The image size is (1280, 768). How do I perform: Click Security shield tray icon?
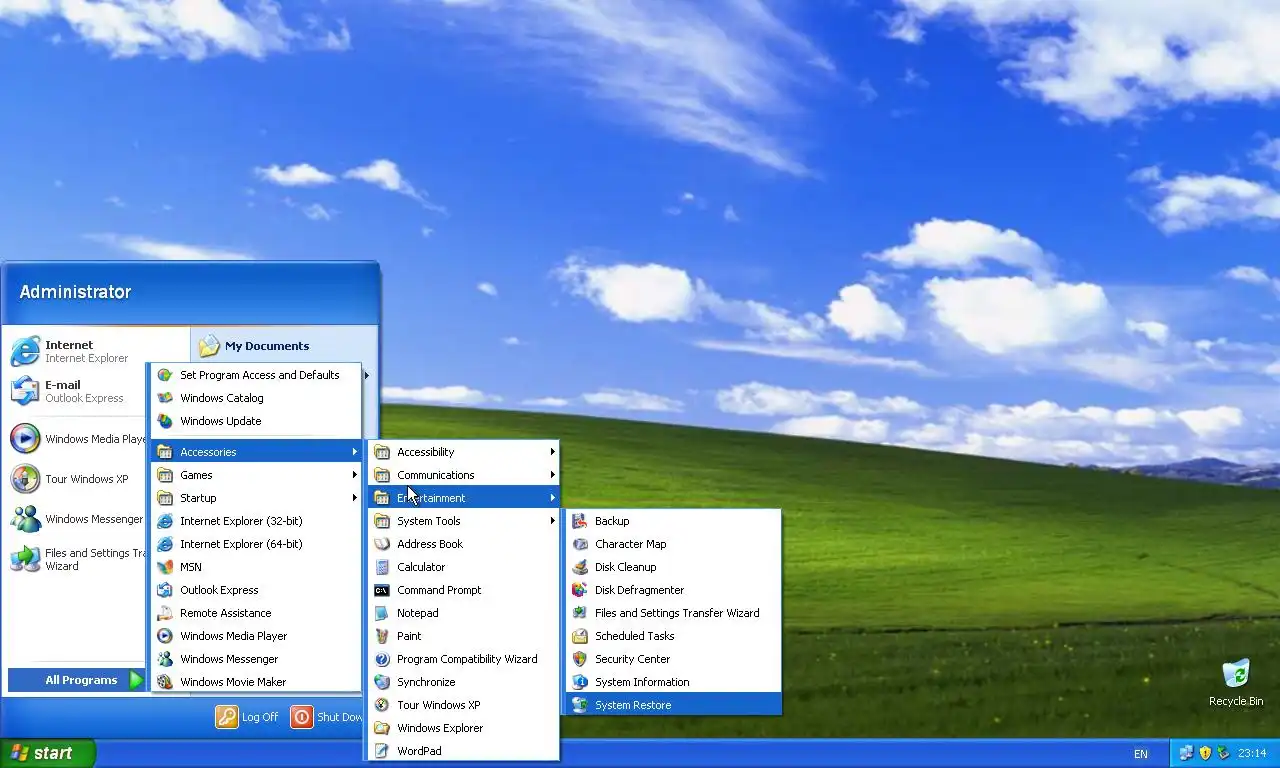pyautogui.click(x=1205, y=753)
